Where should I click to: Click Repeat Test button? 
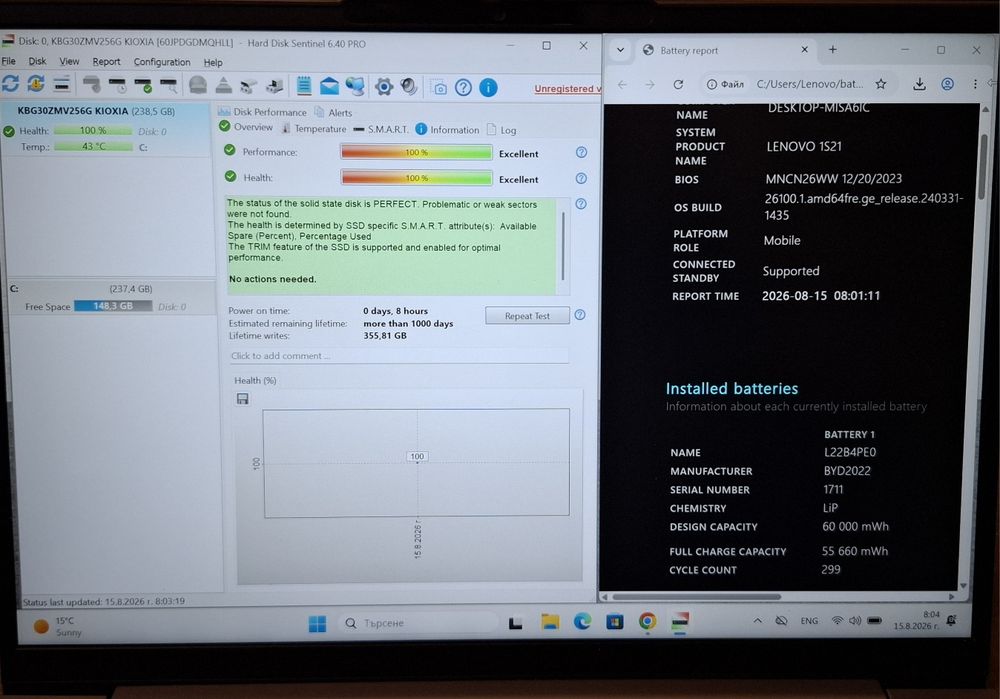click(x=527, y=316)
